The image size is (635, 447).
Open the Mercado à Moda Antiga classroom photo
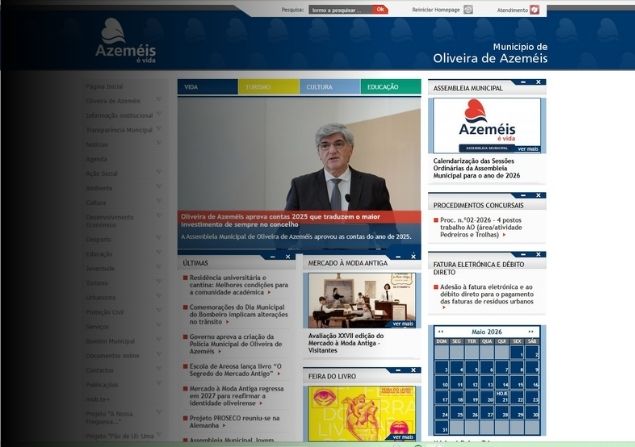coord(362,300)
